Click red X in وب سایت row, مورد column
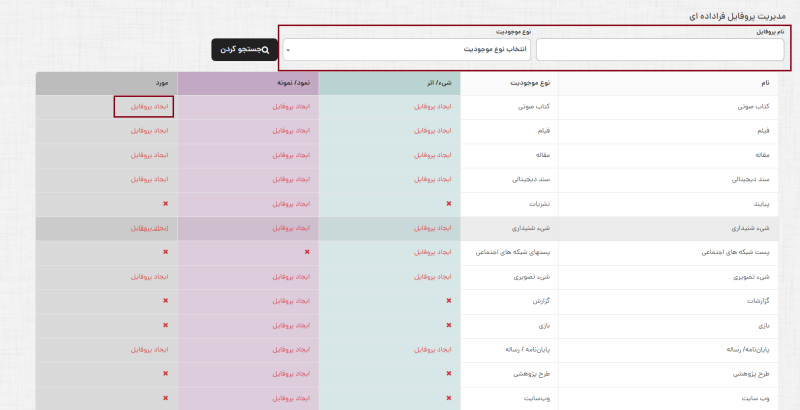Screen dimensions: 800x410 tap(165, 398)
